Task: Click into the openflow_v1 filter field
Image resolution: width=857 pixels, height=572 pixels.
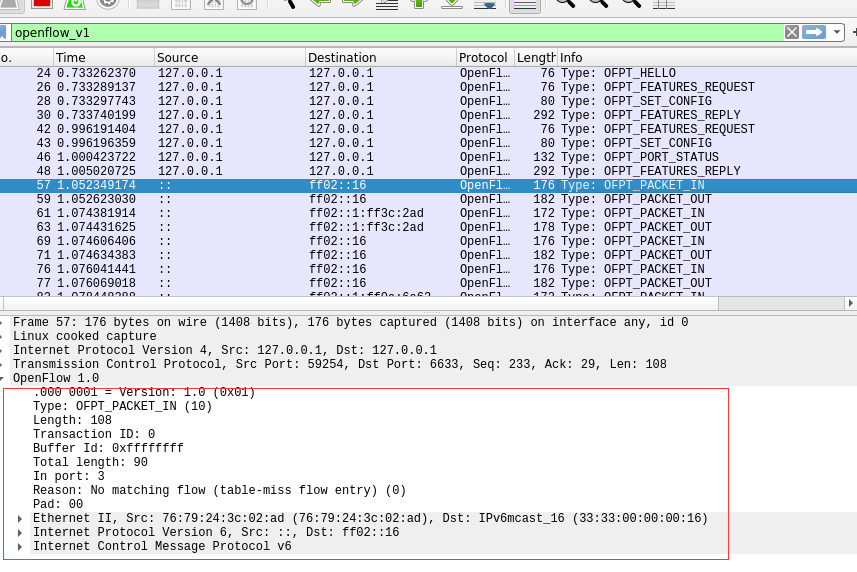Action: pos(397,32)
